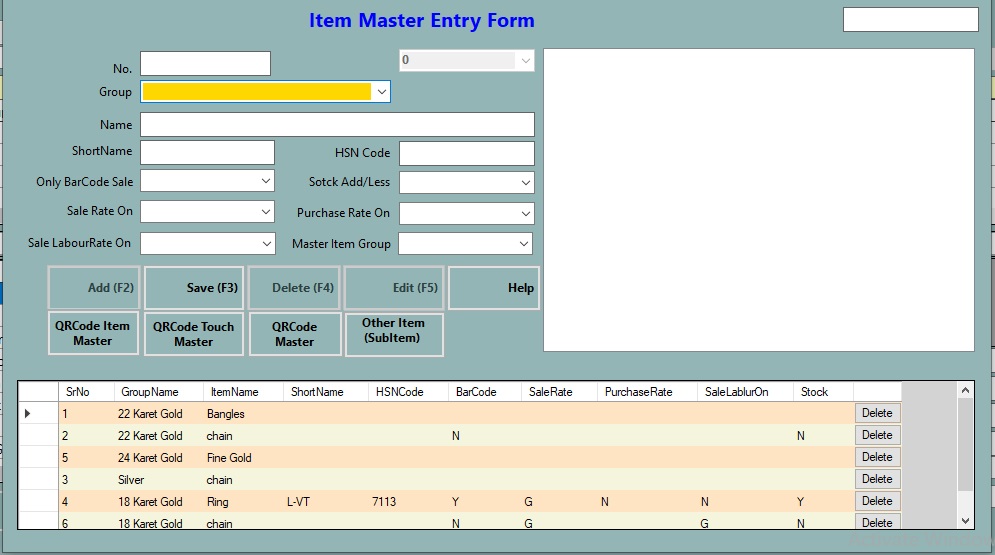Click the Other Item (SubItem) button
Viewport: 995px width, 555px height.
coord(393,331)
